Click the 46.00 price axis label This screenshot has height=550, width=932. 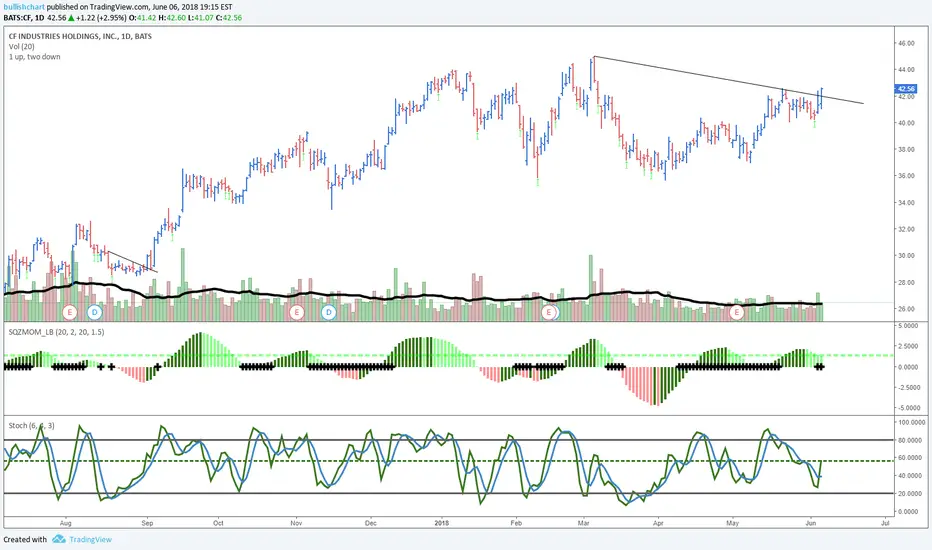click(x=906, y=43)
